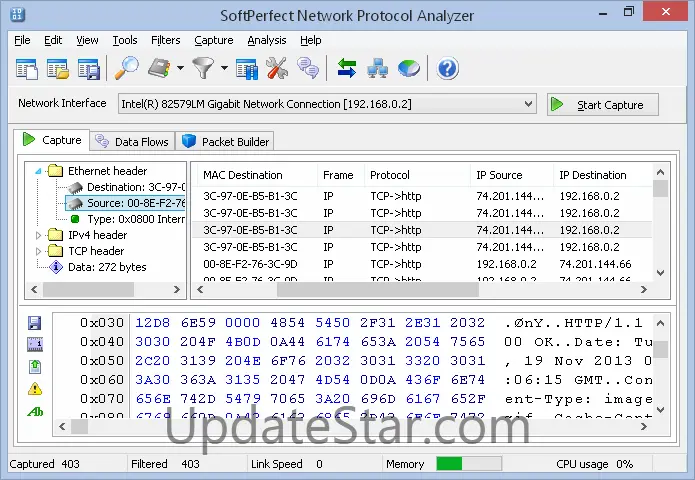Click the open capture file toolbar icon
This screenshot has width=695, height=480.
(x=58, y=69)
